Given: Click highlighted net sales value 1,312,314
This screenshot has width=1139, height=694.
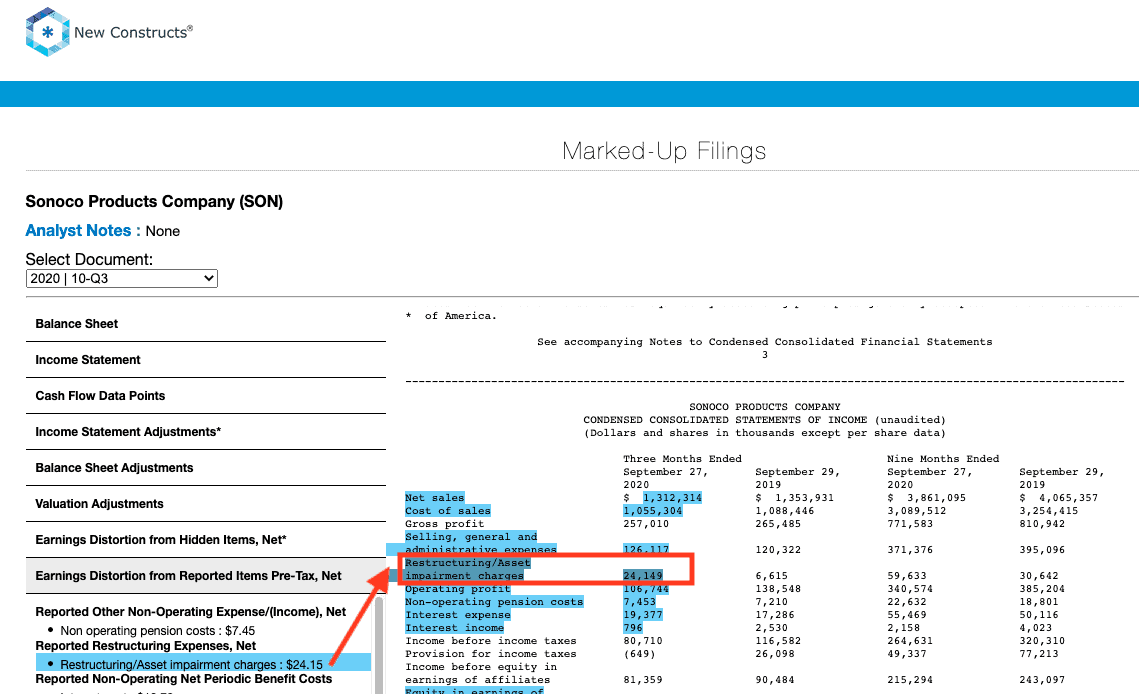Looking at the screenshot, I should [x=672, y=498].
